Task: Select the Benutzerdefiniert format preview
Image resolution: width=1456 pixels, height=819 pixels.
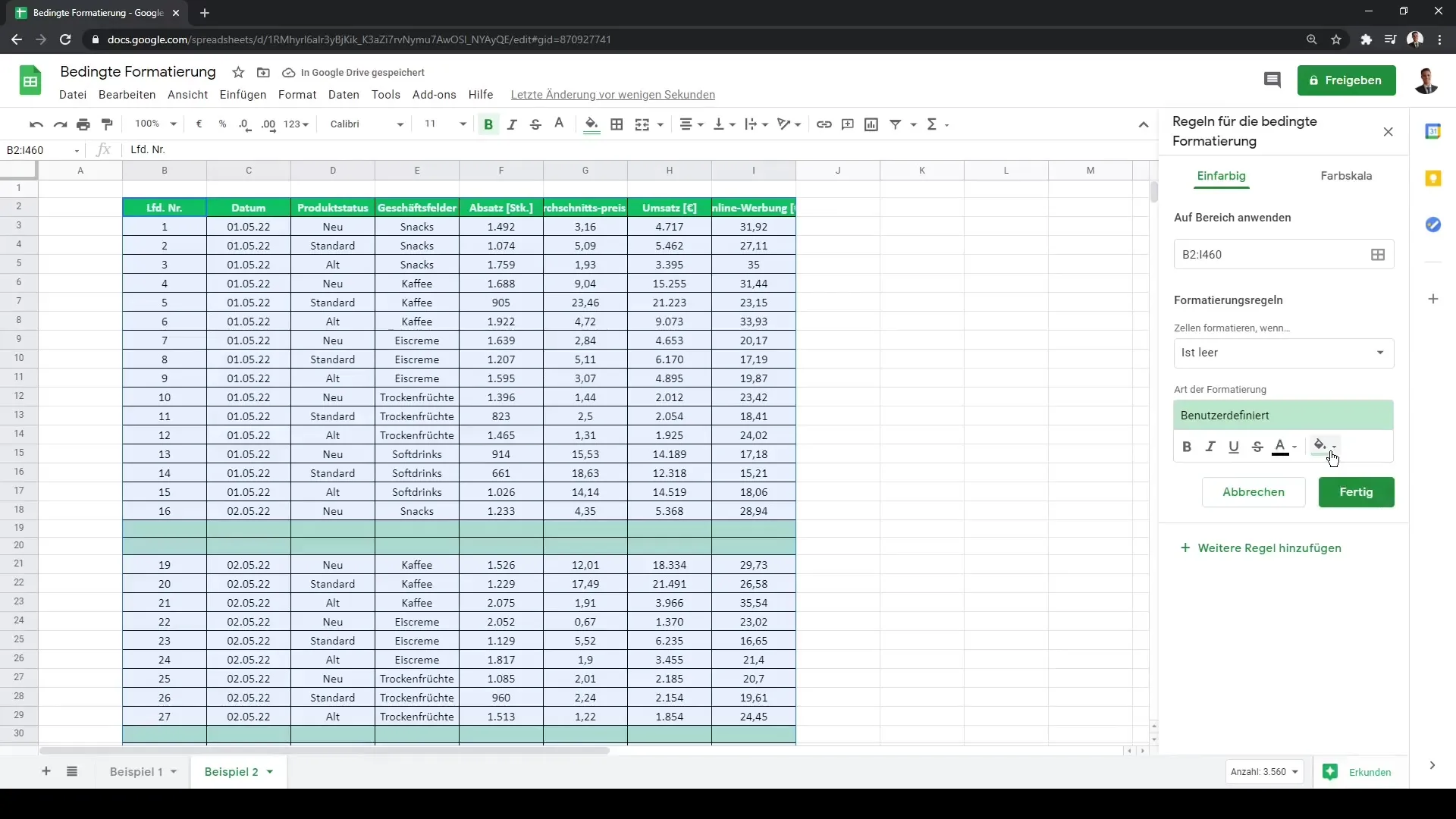Action: tap(1283, 416)
